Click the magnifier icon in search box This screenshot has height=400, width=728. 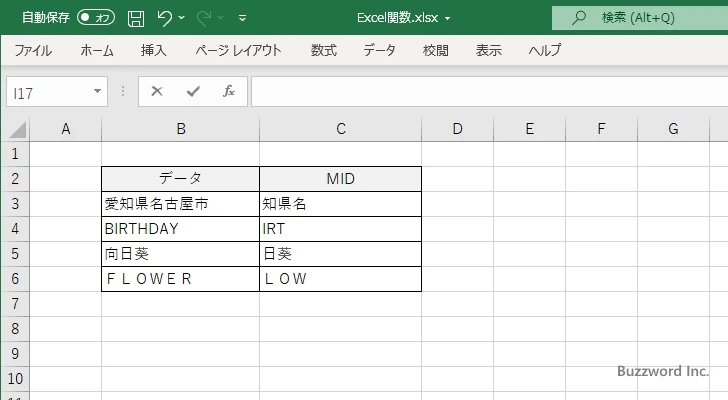pos(578,17)
